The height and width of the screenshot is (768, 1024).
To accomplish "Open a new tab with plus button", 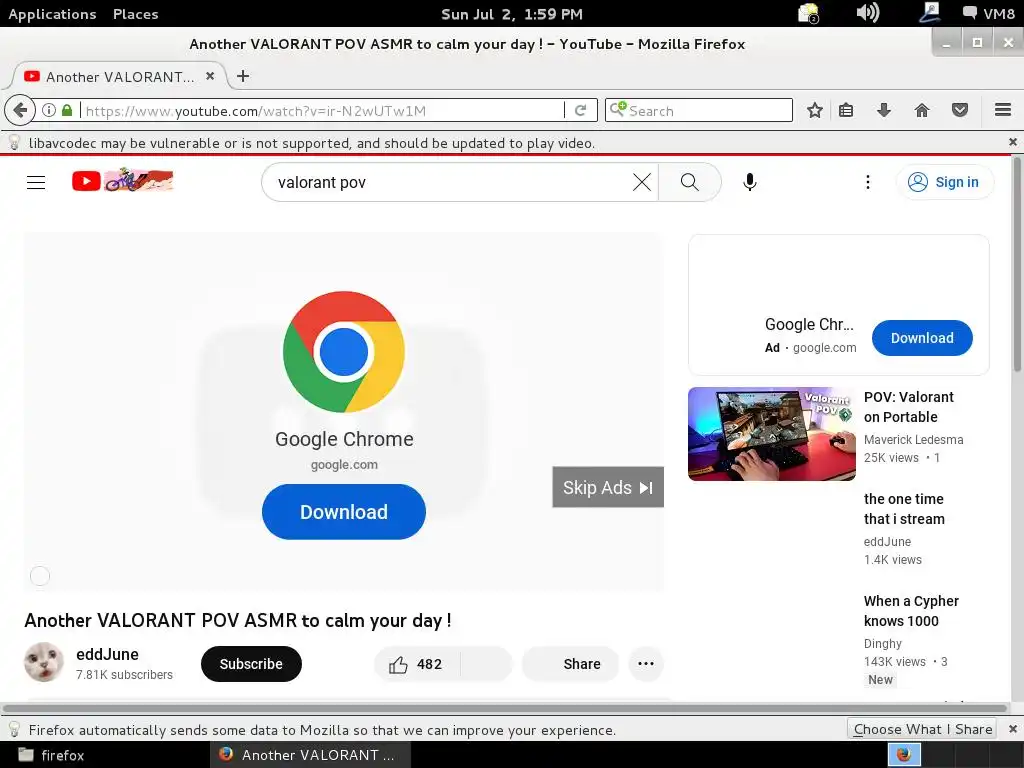I will coord(243,76).
